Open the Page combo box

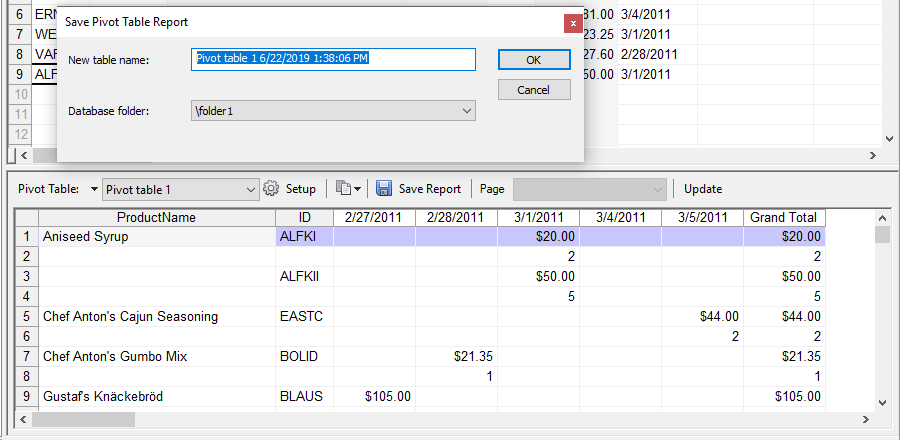tap(657, 189)
